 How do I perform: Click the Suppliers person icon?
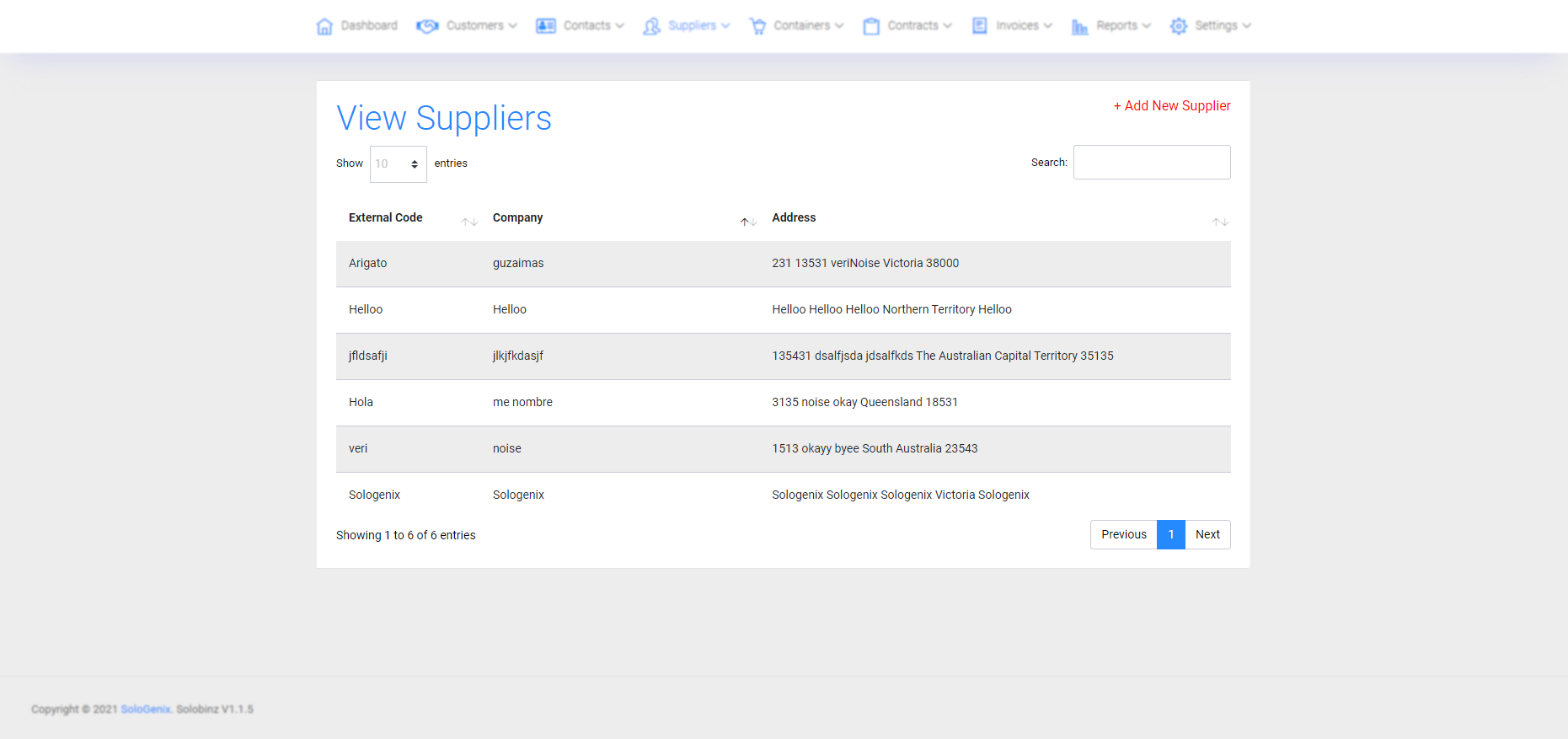[x=651, y=26]
